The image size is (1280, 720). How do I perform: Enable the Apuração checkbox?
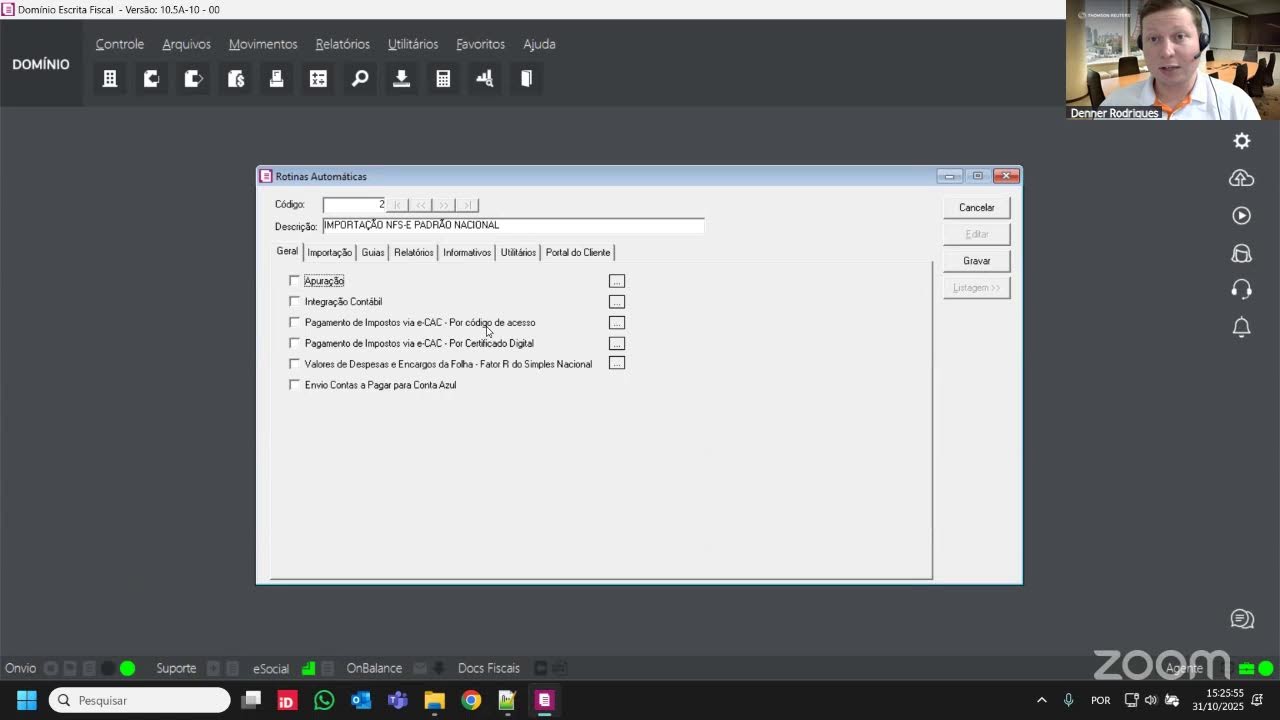[x=294, y=280]
